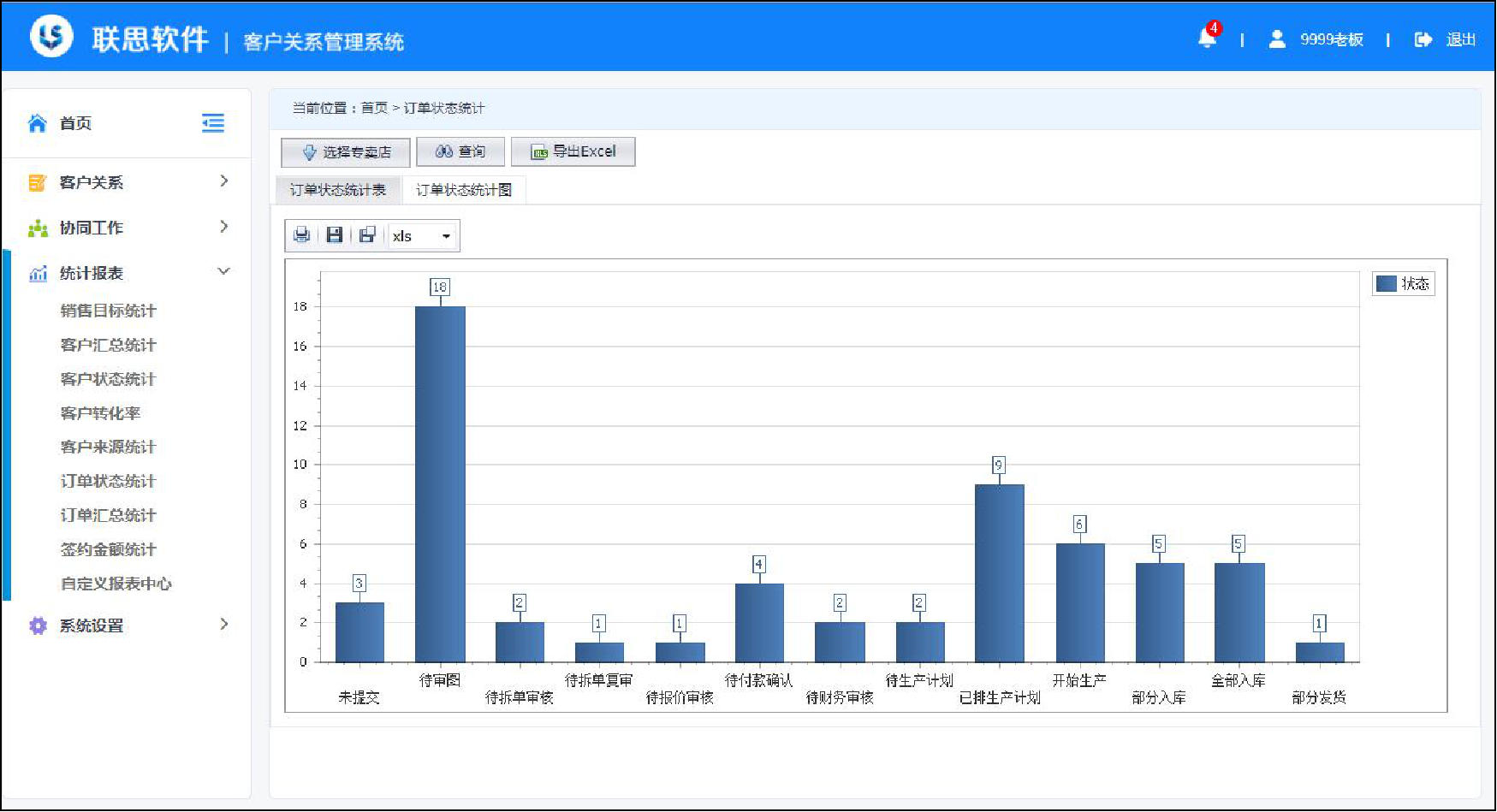
Task: Click the 待付款确认 bar with value 4
Action: tap(759, 623)
